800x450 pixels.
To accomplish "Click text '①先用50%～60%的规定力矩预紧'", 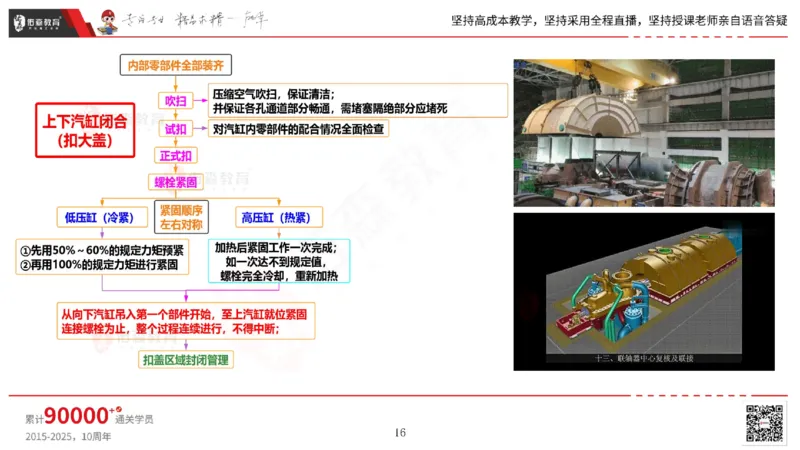I will [x=102, y=251].
